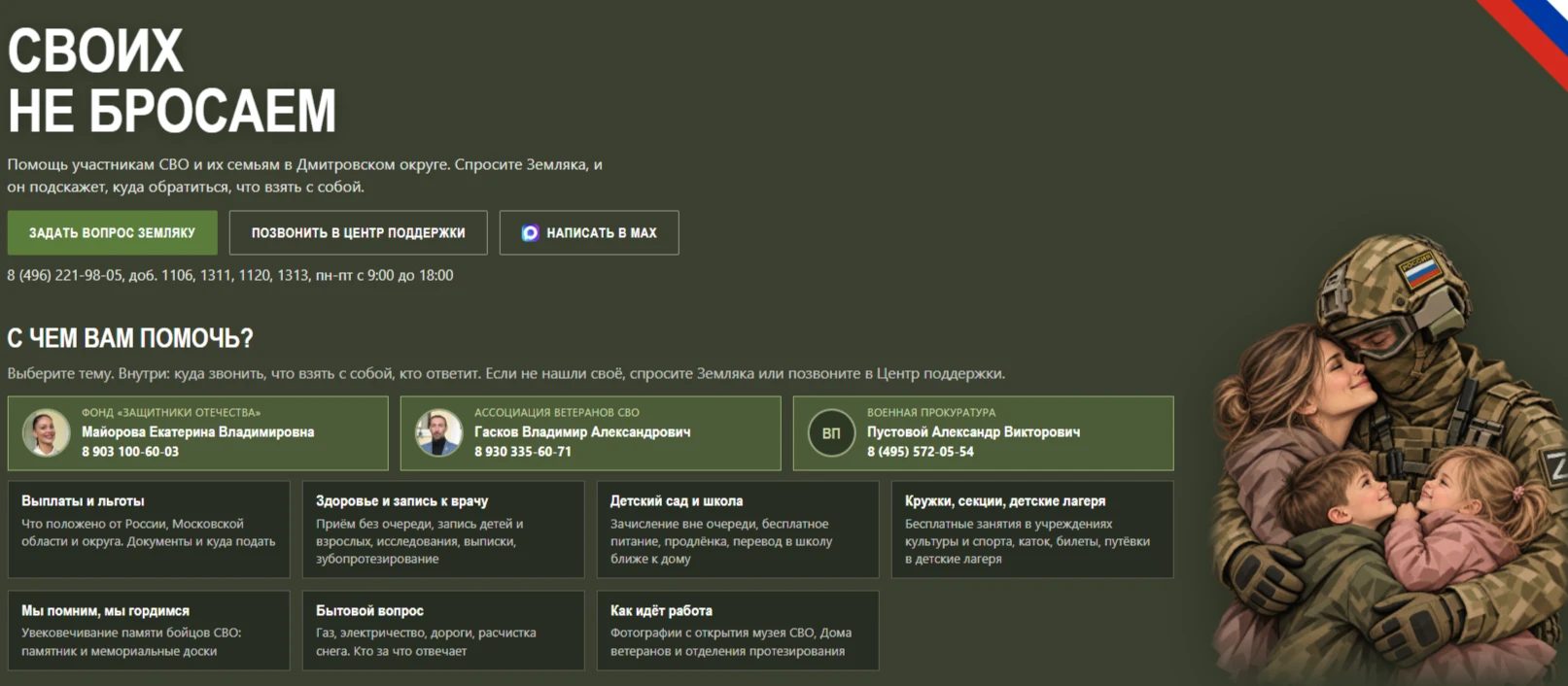Click phone number 8 (495) 572-05-54
Viewport: 1568px width, 686px height.
click(x=921, y=452)
